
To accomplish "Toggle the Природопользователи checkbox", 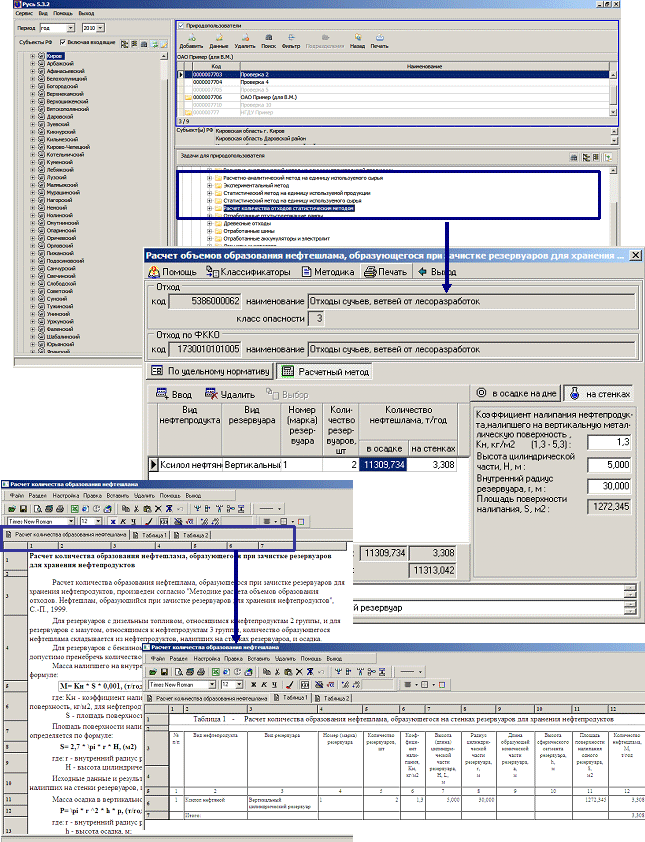I will click(x=180, y=23).
